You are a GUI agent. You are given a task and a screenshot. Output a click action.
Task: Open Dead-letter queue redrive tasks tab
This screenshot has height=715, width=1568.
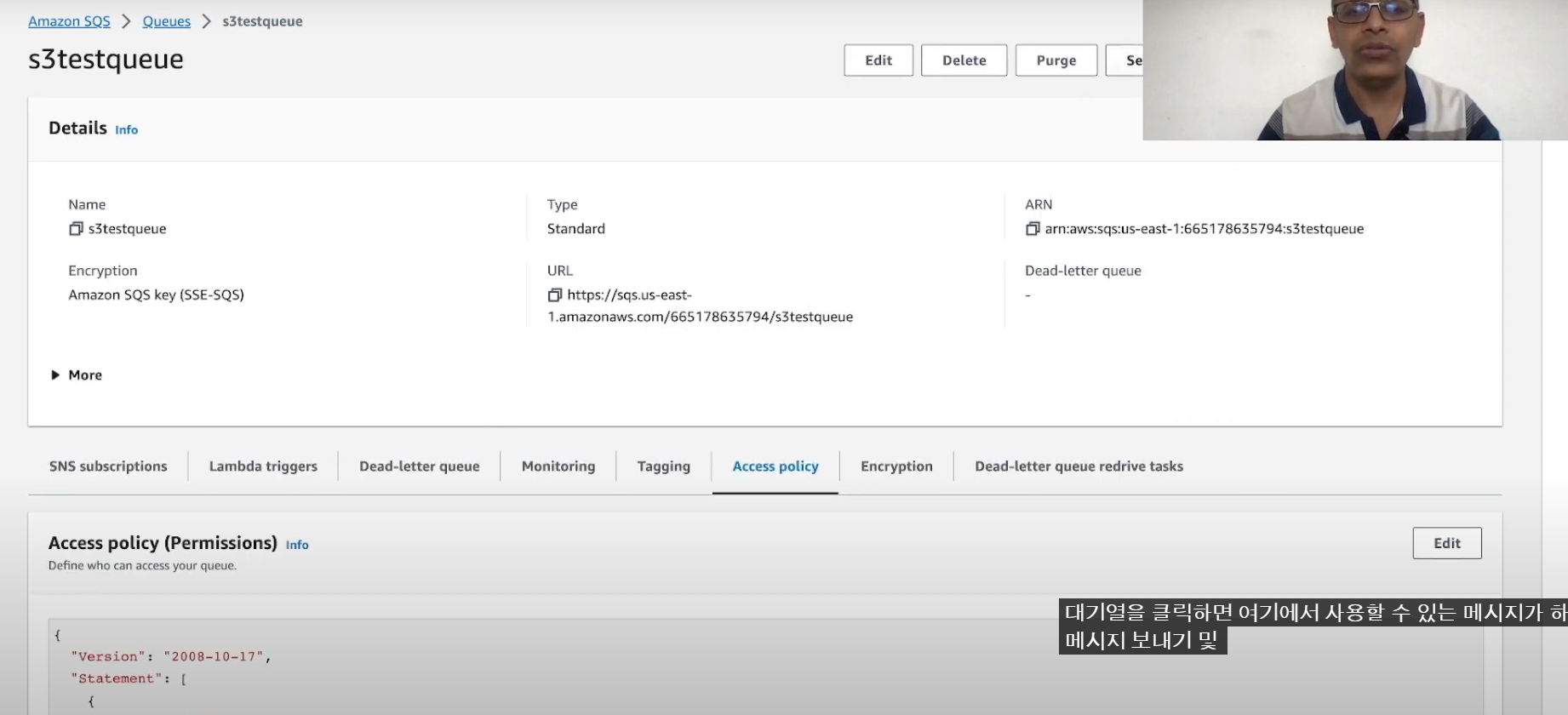pyautogui.click(x=1079, y=466)
